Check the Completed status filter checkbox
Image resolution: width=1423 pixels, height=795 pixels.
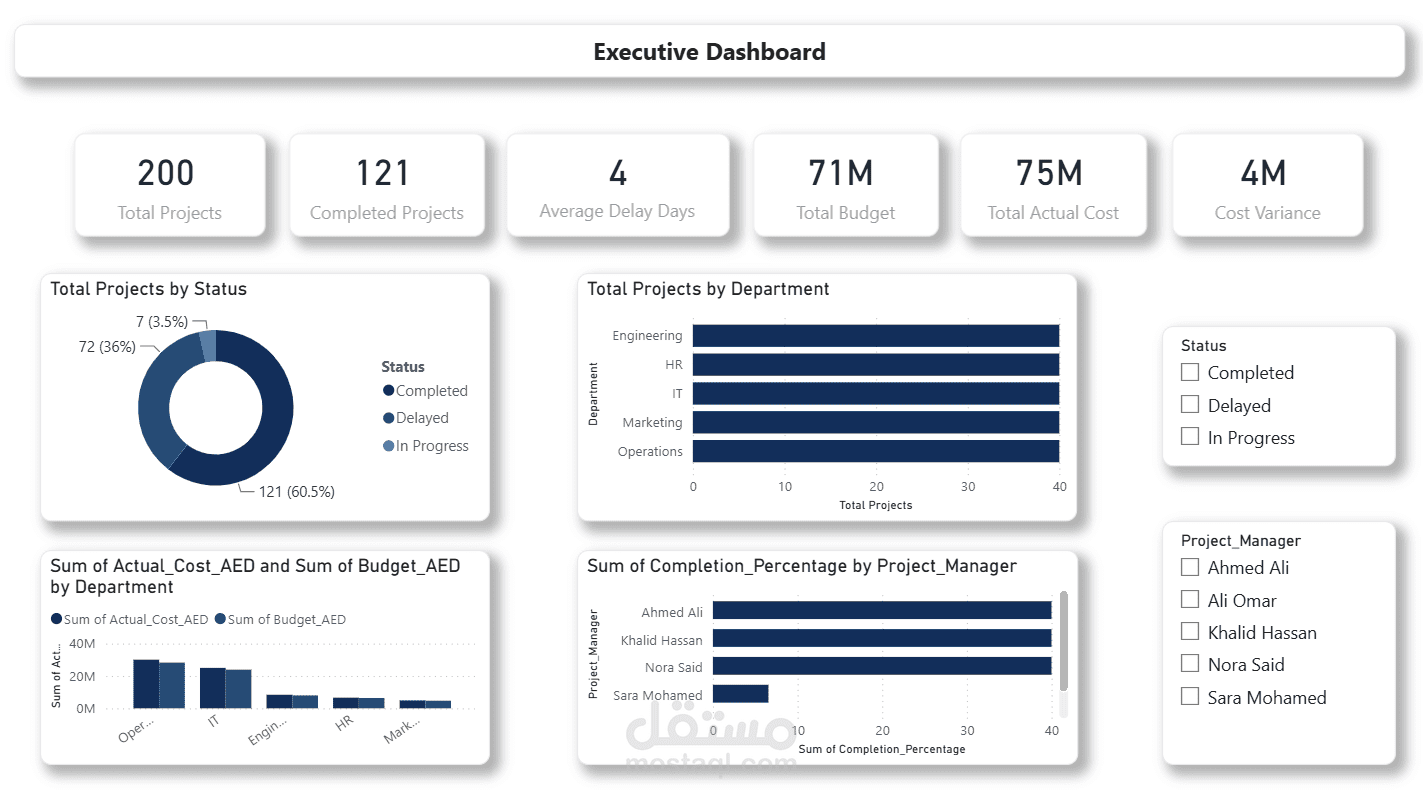pyautogui.click(x=1190, y=372)
